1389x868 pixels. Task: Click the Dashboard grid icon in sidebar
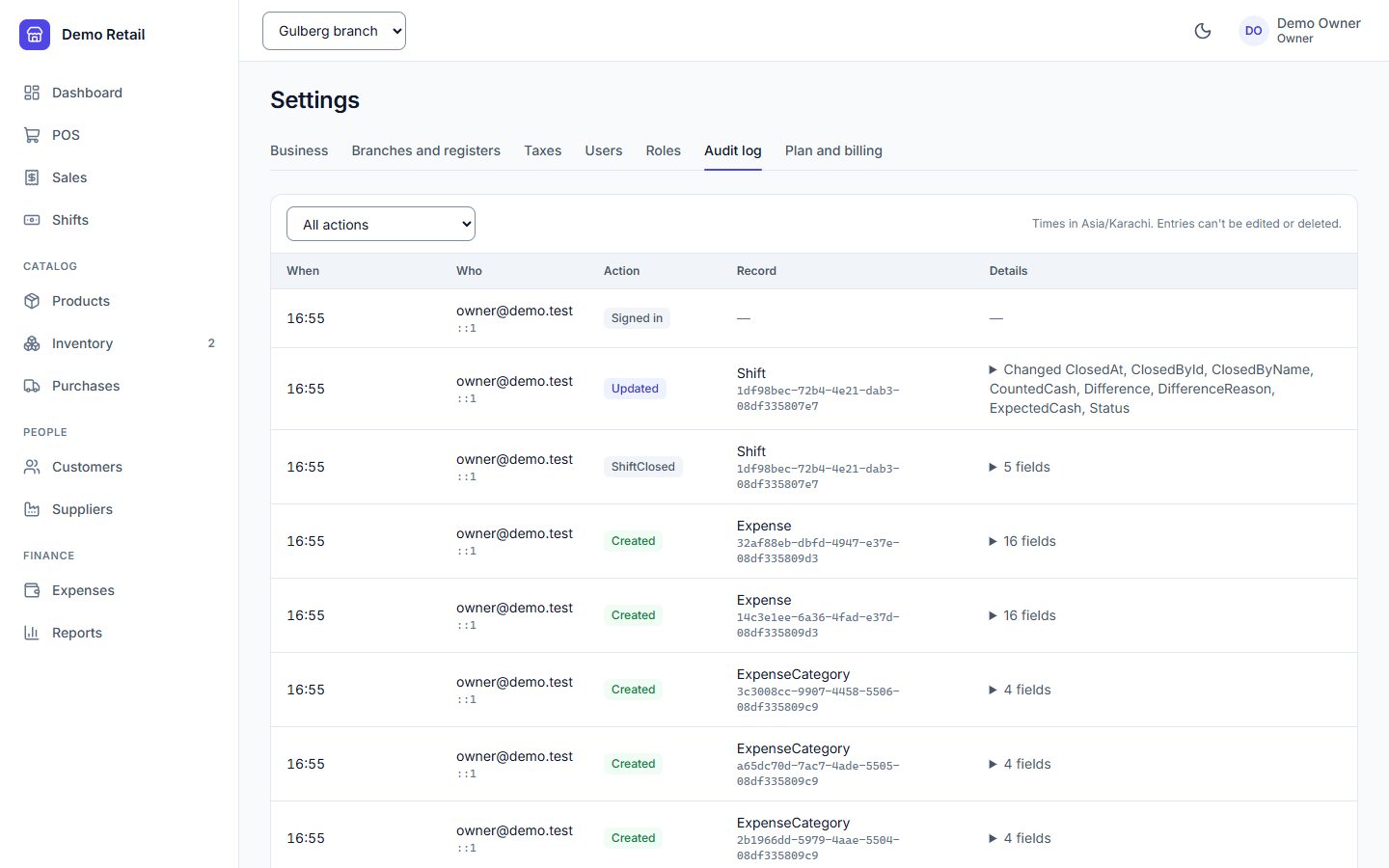click(x=32, y=93)
